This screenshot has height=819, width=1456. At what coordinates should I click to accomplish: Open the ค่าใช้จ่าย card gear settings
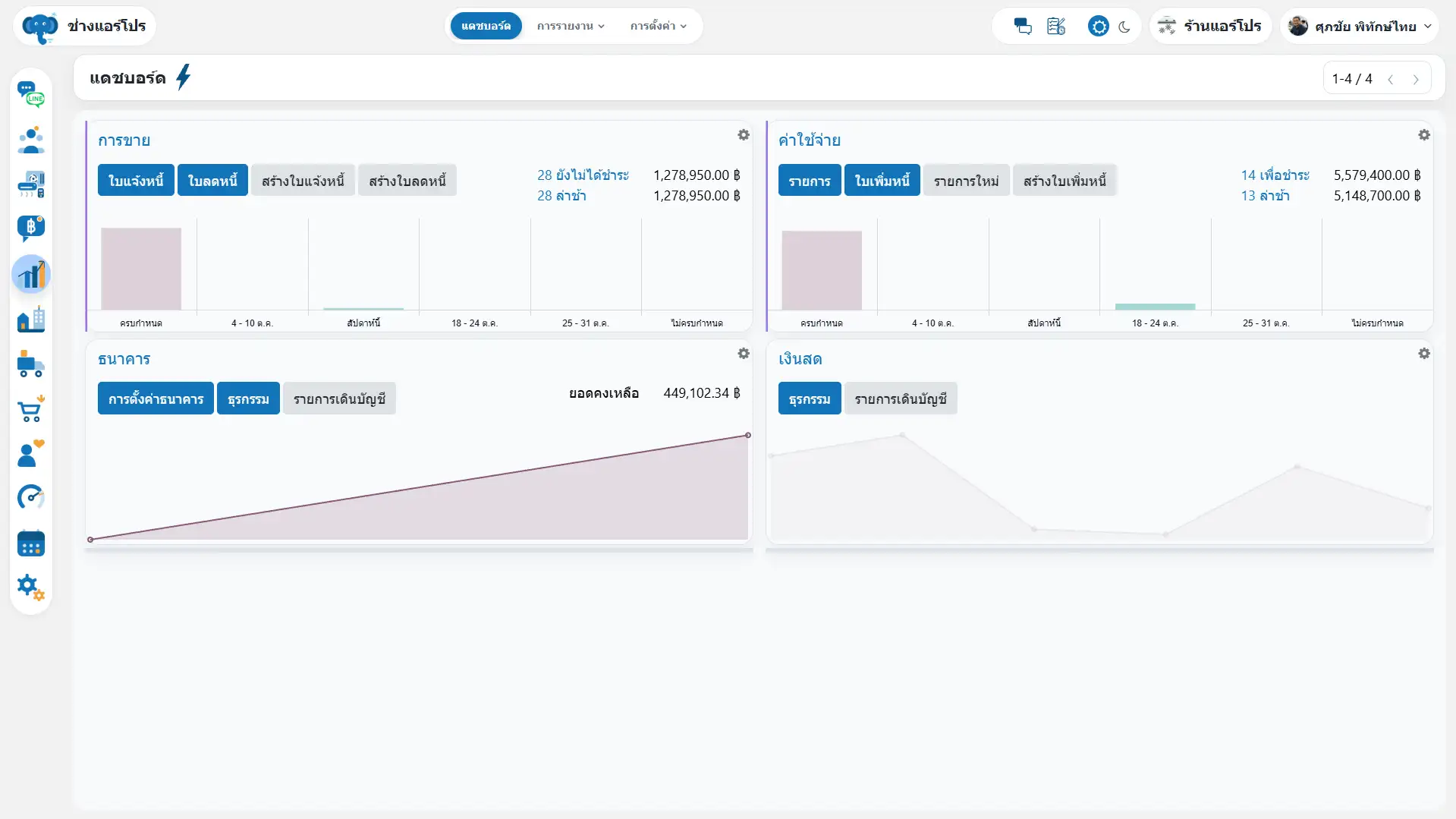pos(1424,134)
